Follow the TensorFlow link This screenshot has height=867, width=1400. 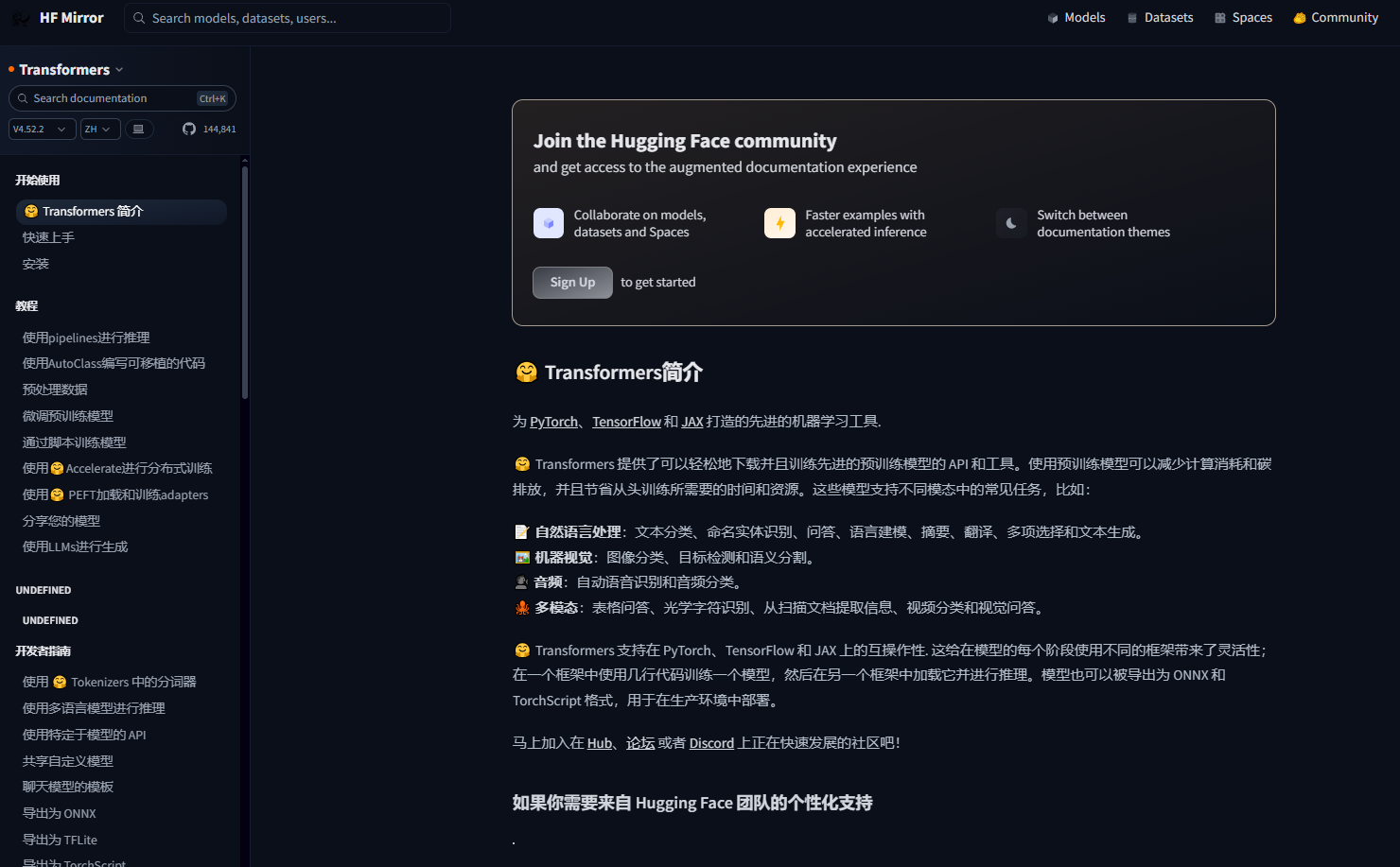[x=626, y=422]
